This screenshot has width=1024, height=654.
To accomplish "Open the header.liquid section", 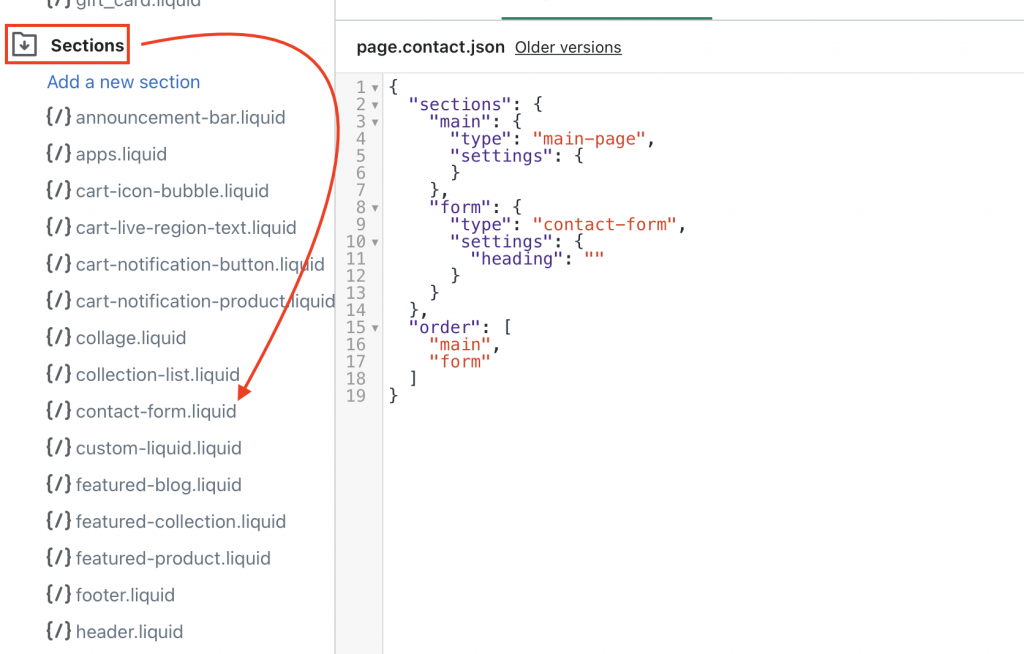I will coord(130,631).
